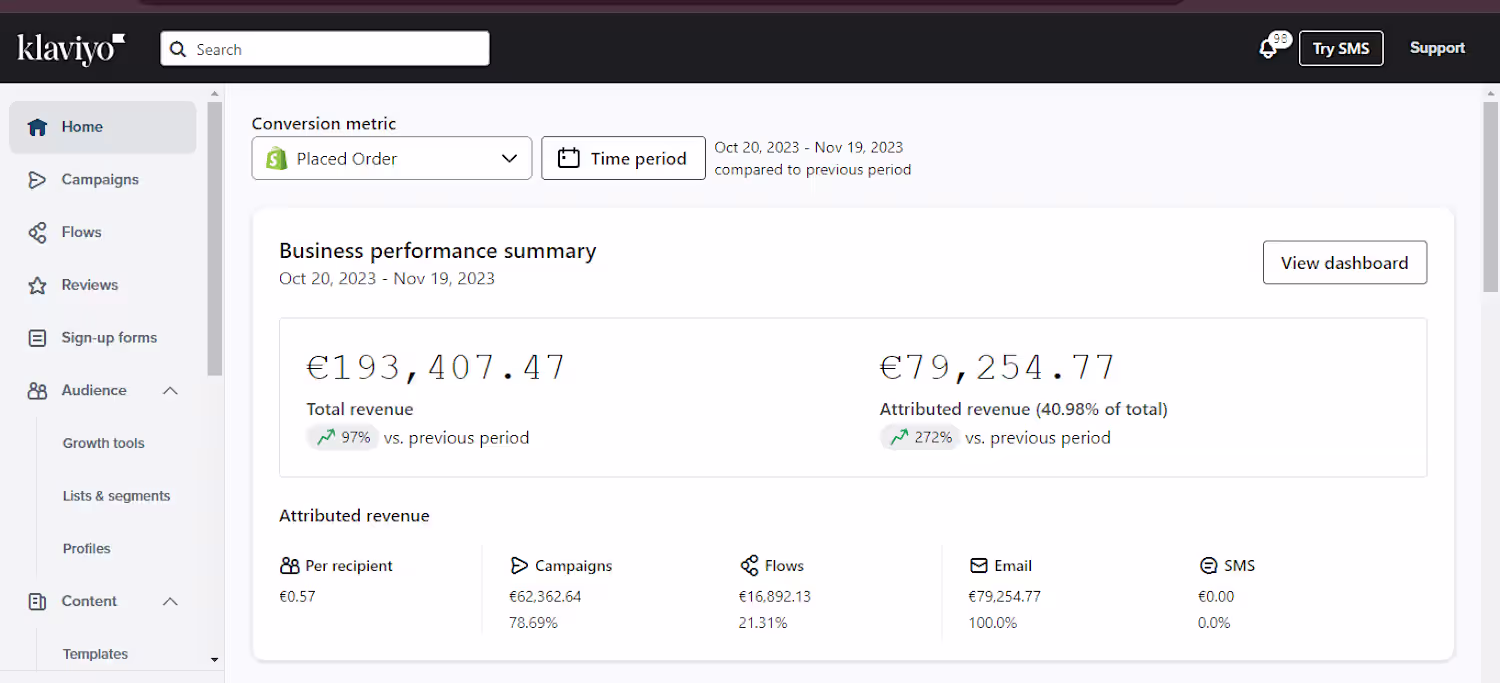
Task: Click the sidebar scroll down arrow
Action: coord(214,660)
